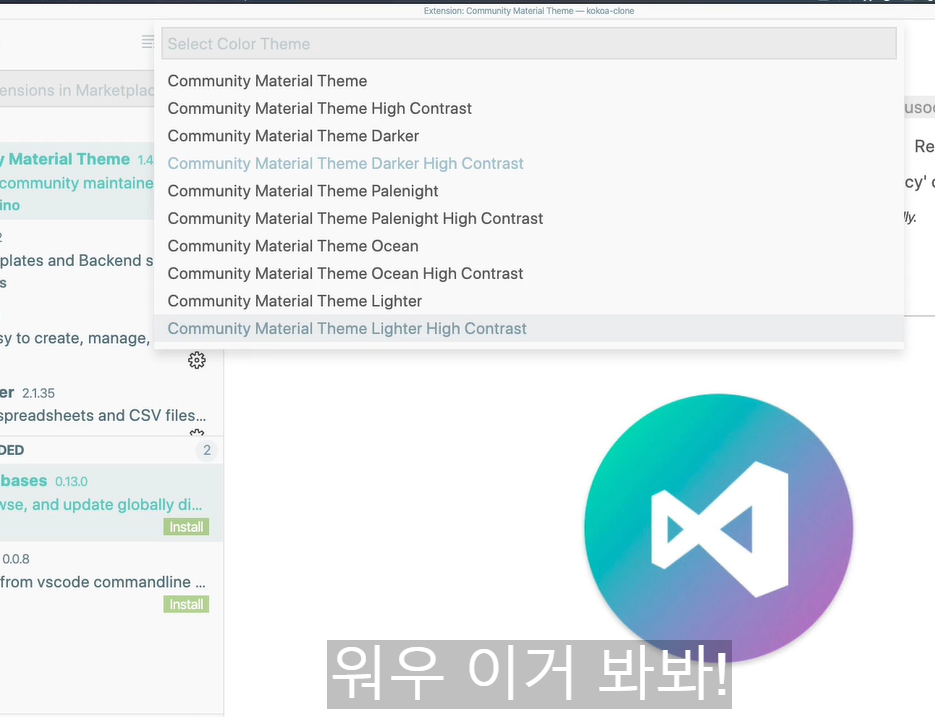Image resolution: width=935 pixels, height=717 pixels.
Task: Select Community Material Theme option
Action: [x=529, y=81]
